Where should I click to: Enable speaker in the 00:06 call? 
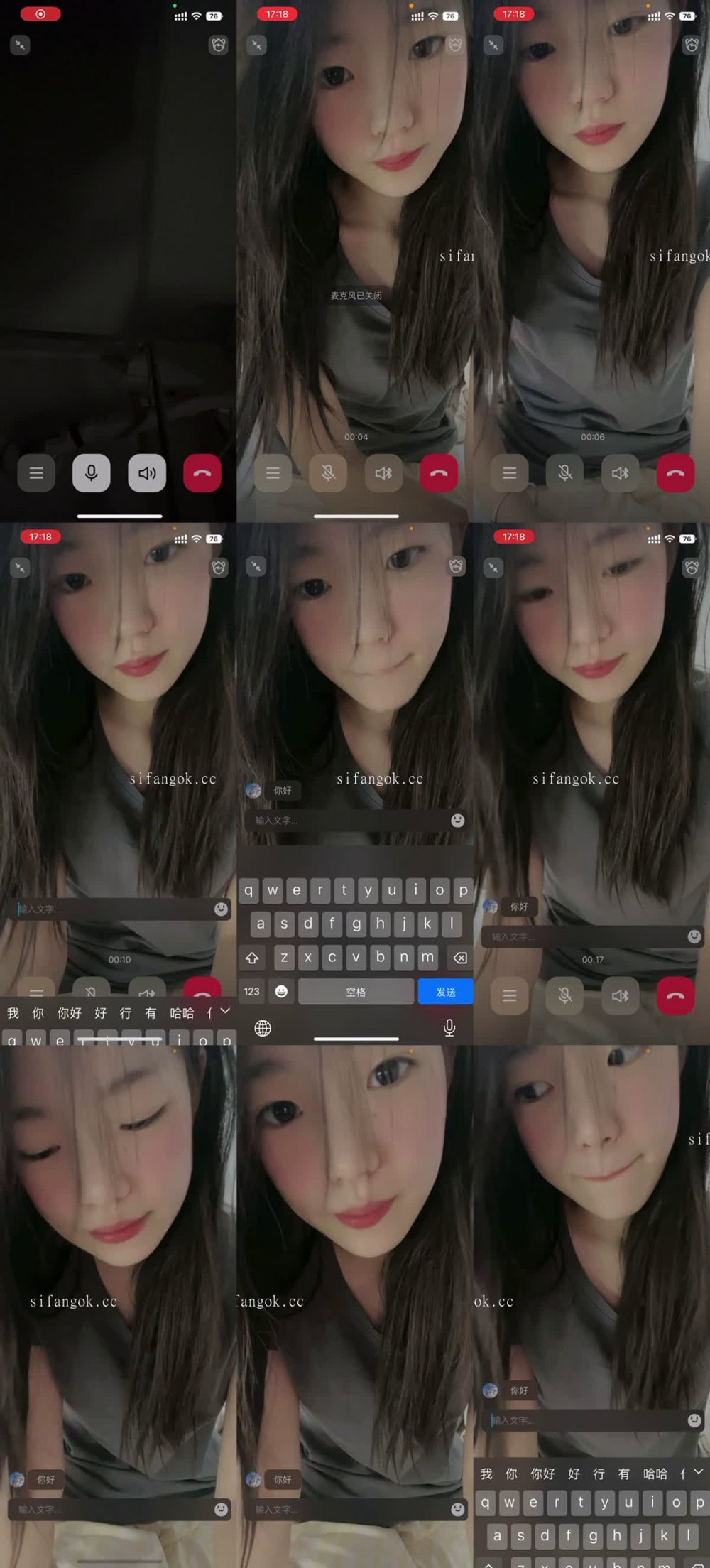[x=620, y=472]
